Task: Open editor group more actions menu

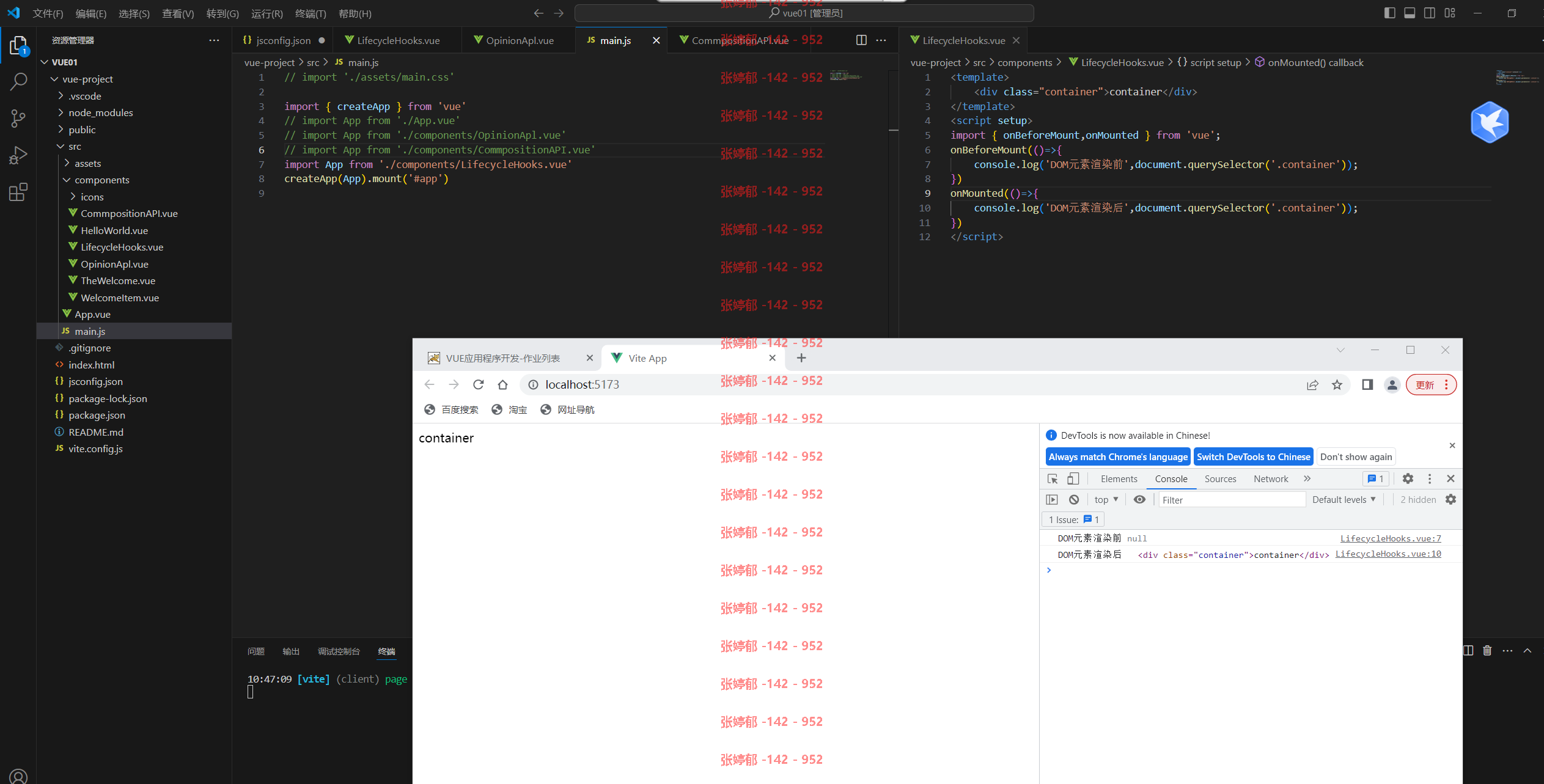Action: [881, 40]
